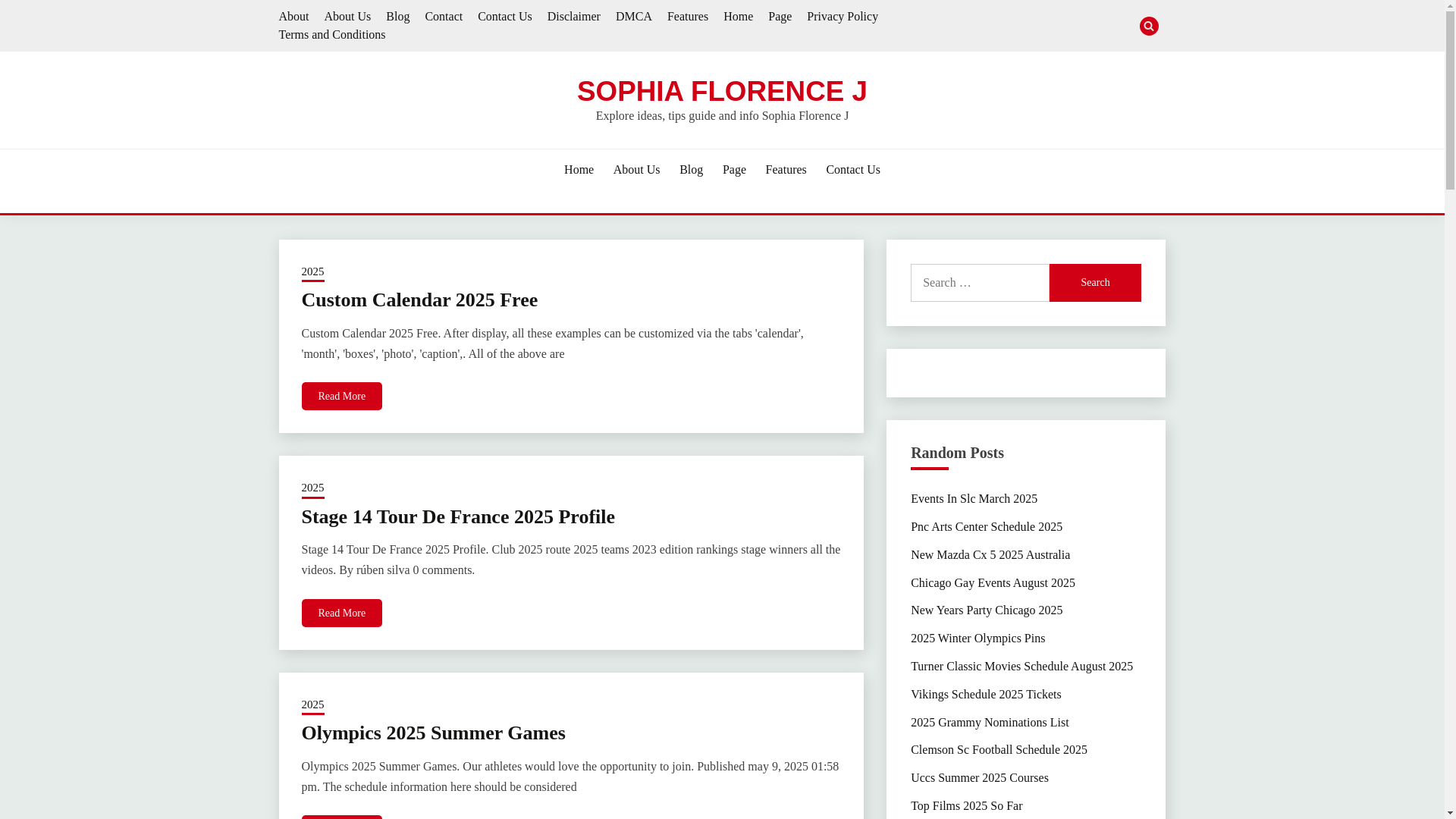This screenshot has height=819, width=1456.
Task: Click 2025 category above Olympics post
Action: 312,705
